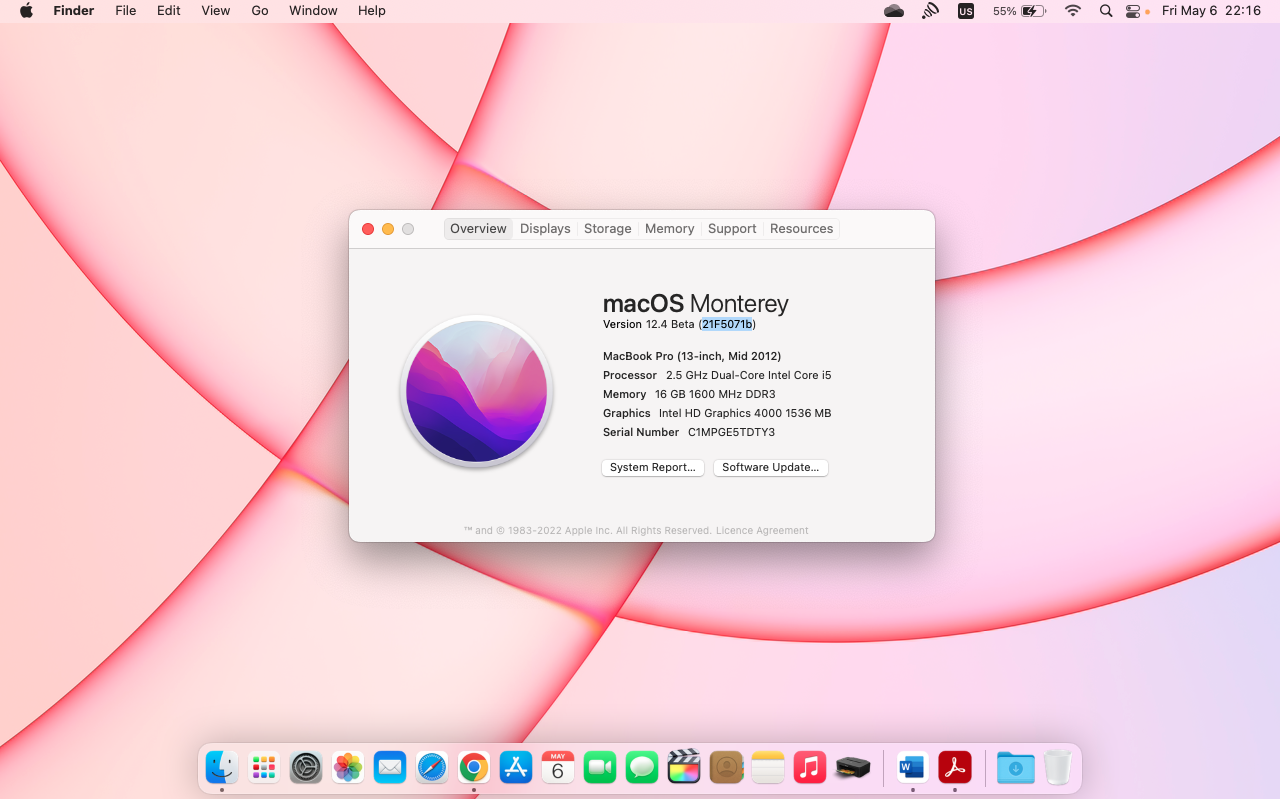Open the Licence Agreement link
This screenshot has width=1280, height=799.
click(x=762, y=531)
